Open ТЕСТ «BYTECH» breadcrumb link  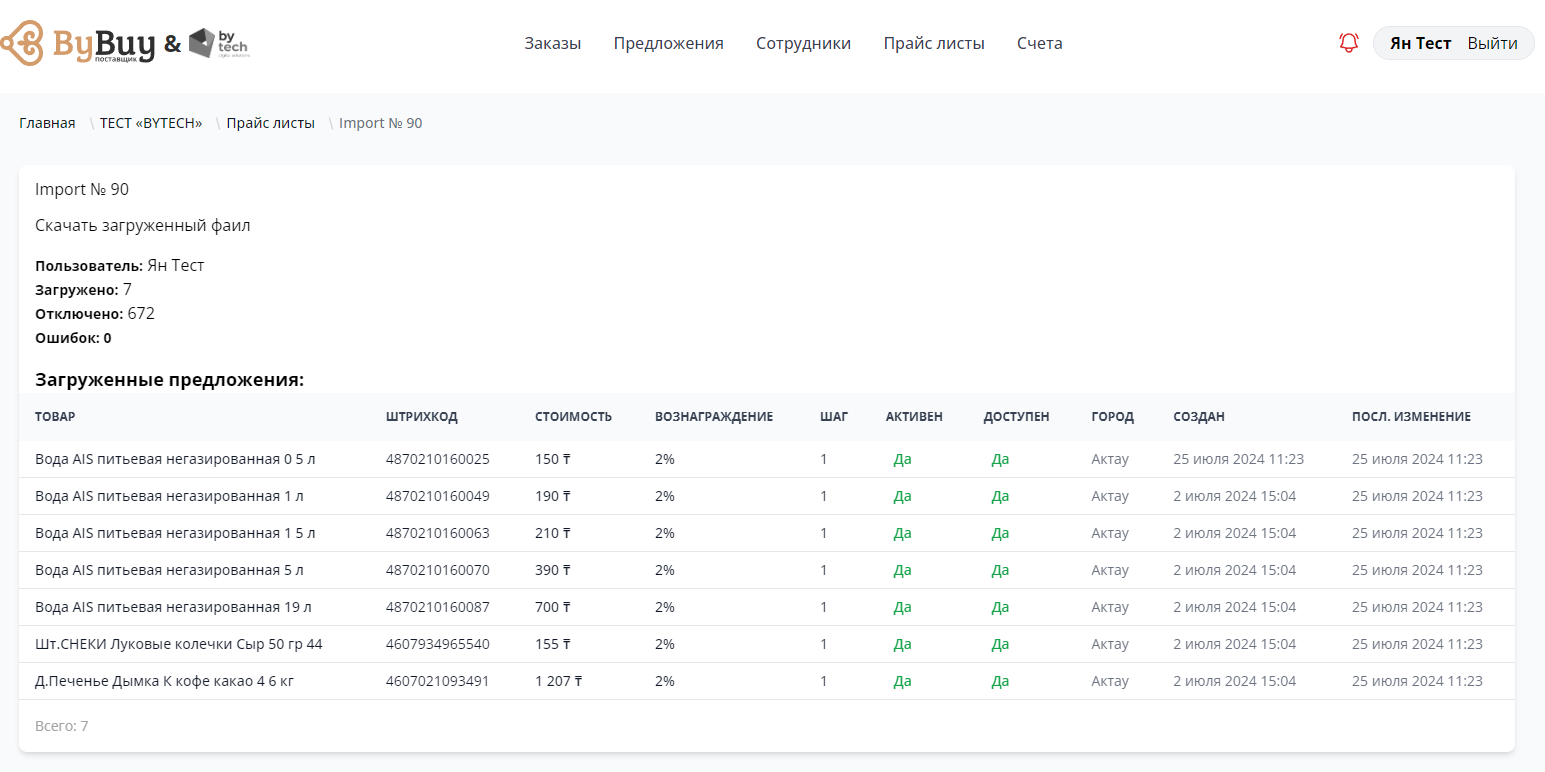click(x=151, y=123)
